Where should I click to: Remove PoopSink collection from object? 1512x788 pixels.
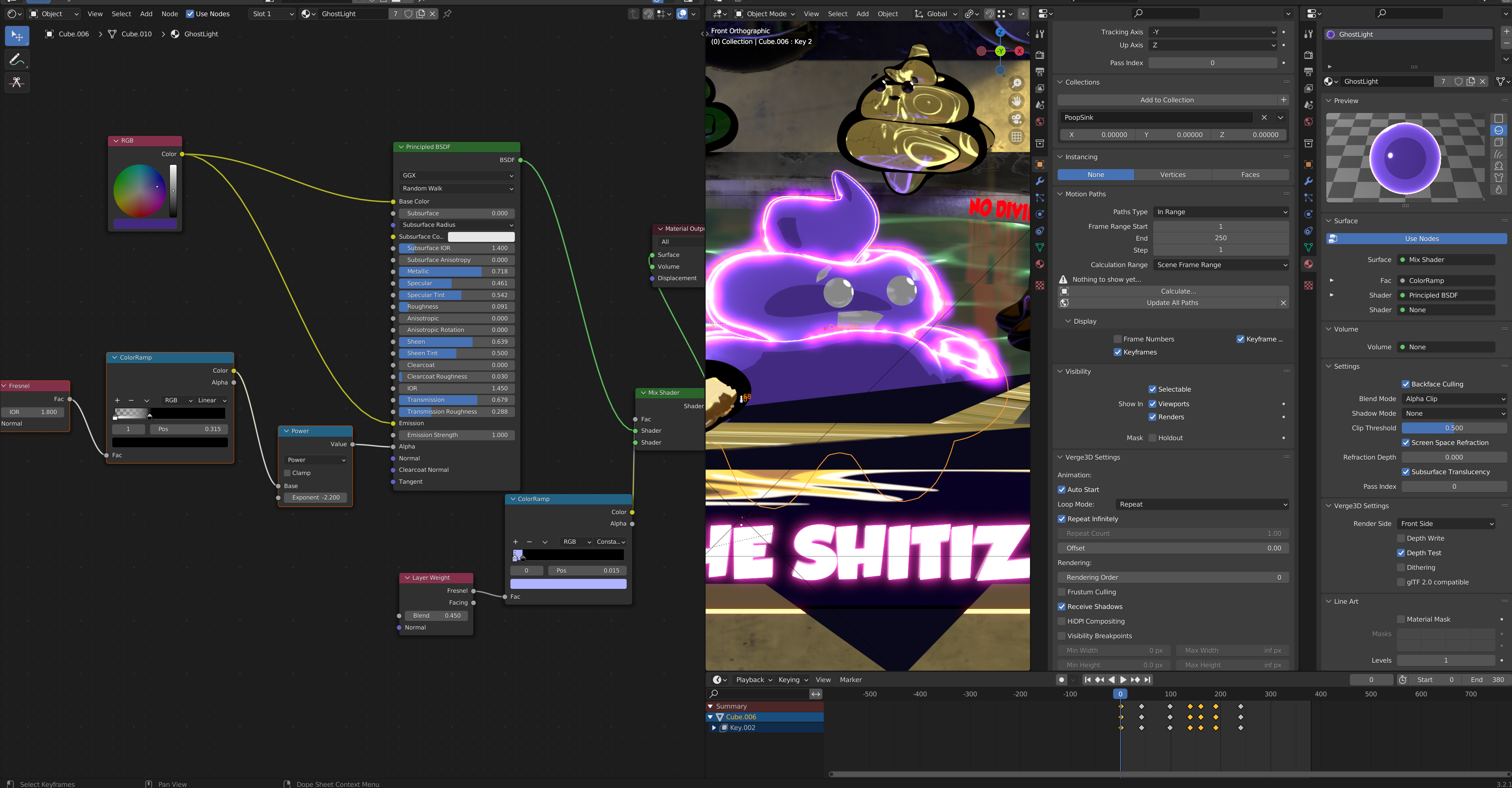point(1264,117)
